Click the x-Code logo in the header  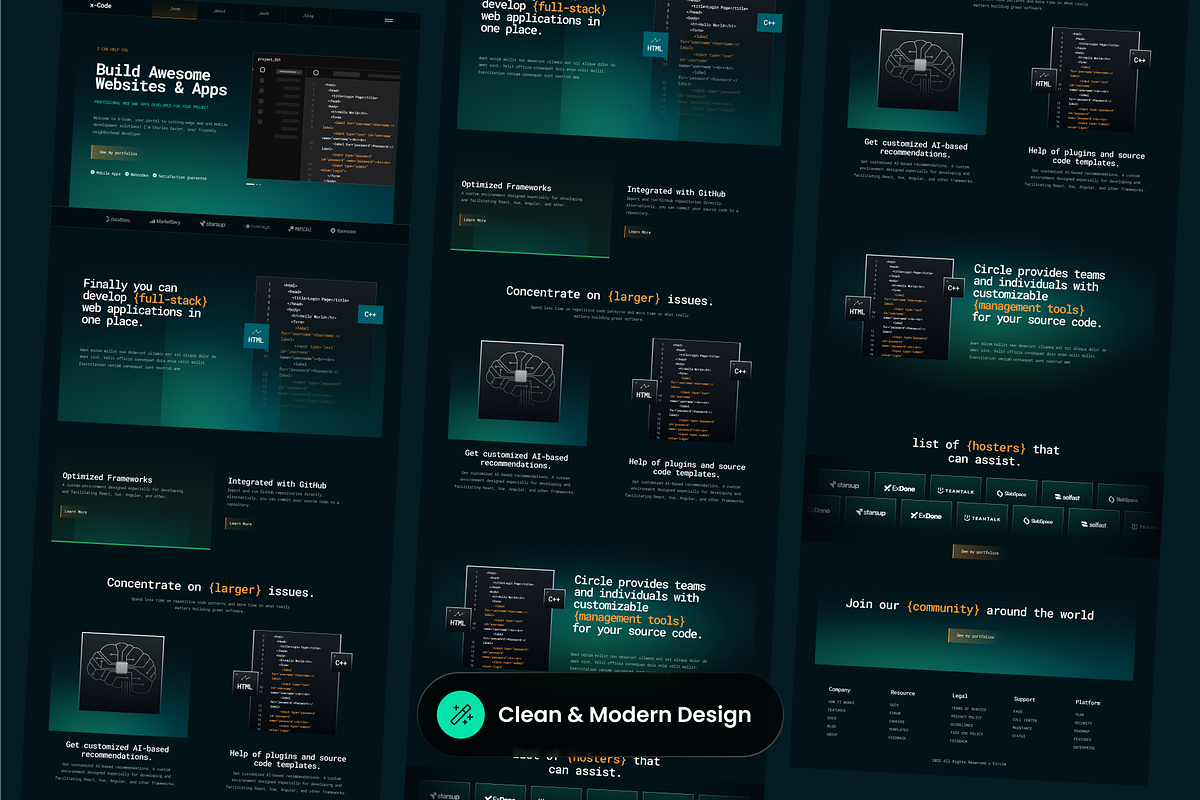(101, 5)
